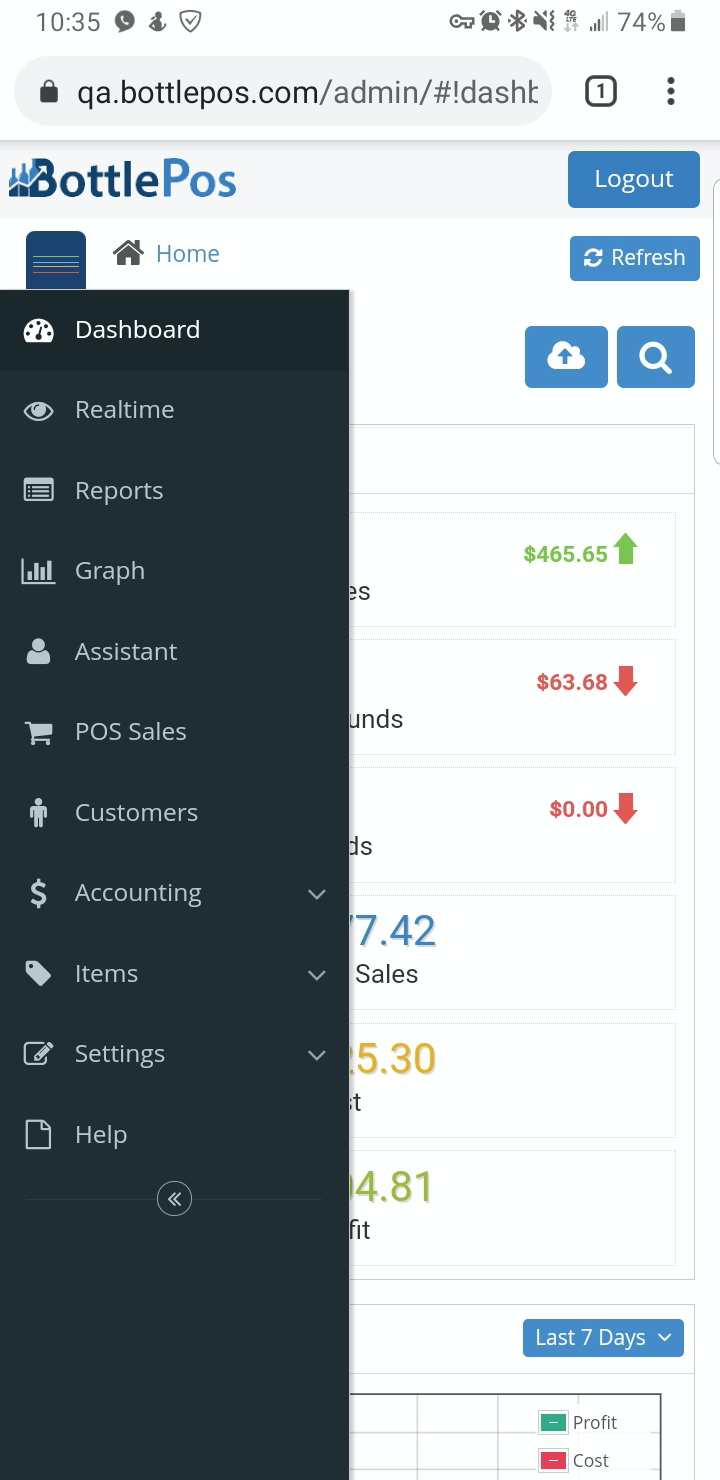Click the Home breadcrumb link
The height and width of the screenshot is (1480, 720).
[187, 254]
